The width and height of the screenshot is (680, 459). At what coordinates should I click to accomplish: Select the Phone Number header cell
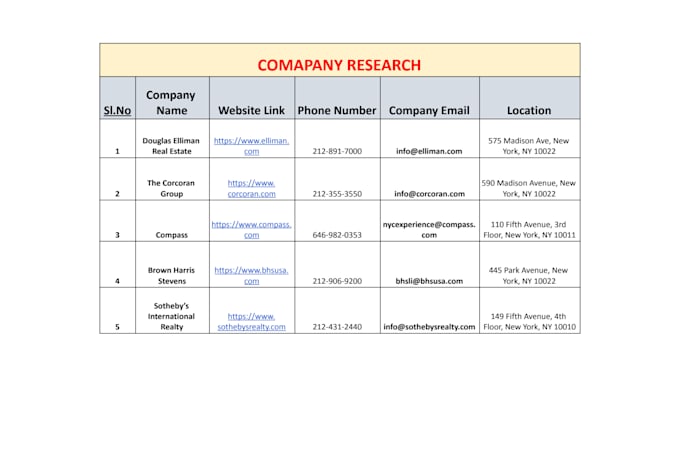point(337,98)
